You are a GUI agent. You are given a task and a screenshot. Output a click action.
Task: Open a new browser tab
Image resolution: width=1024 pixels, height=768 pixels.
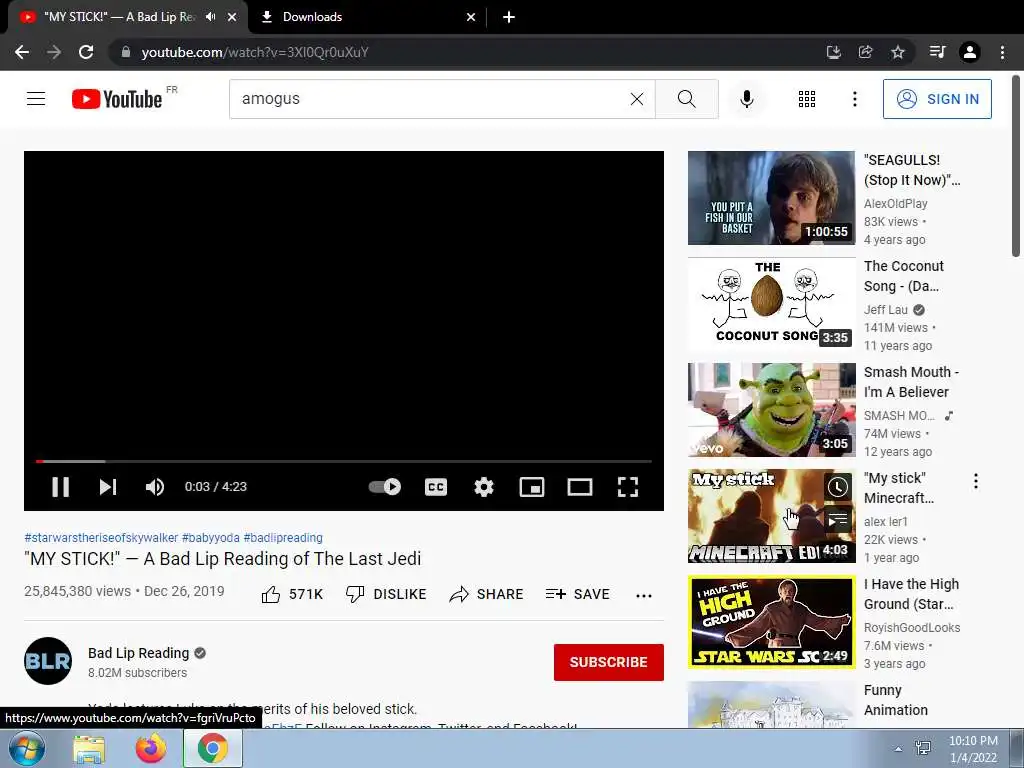pyautogui.click(x=509, y=17)
